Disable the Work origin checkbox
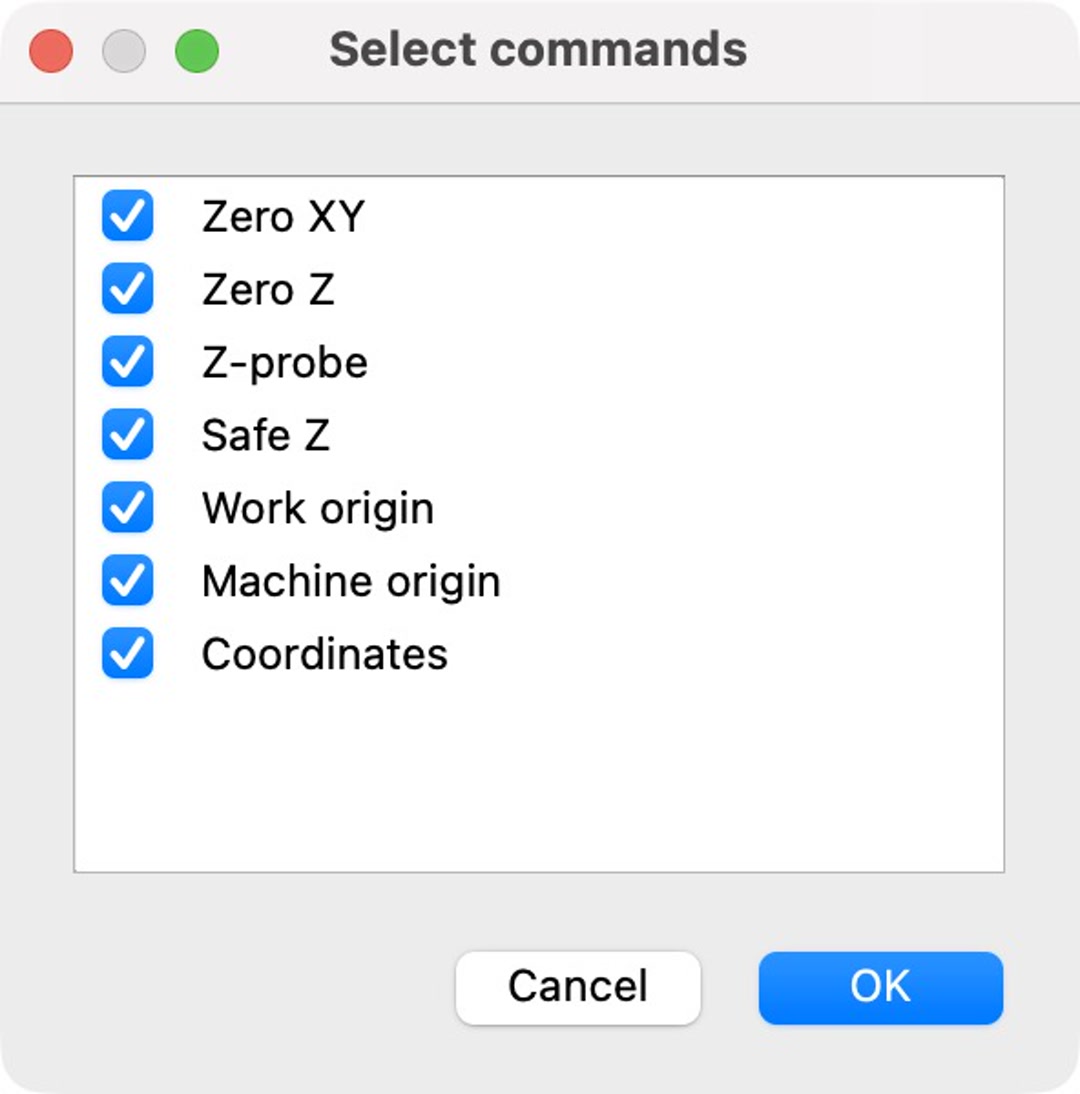 tap(127, 508)
